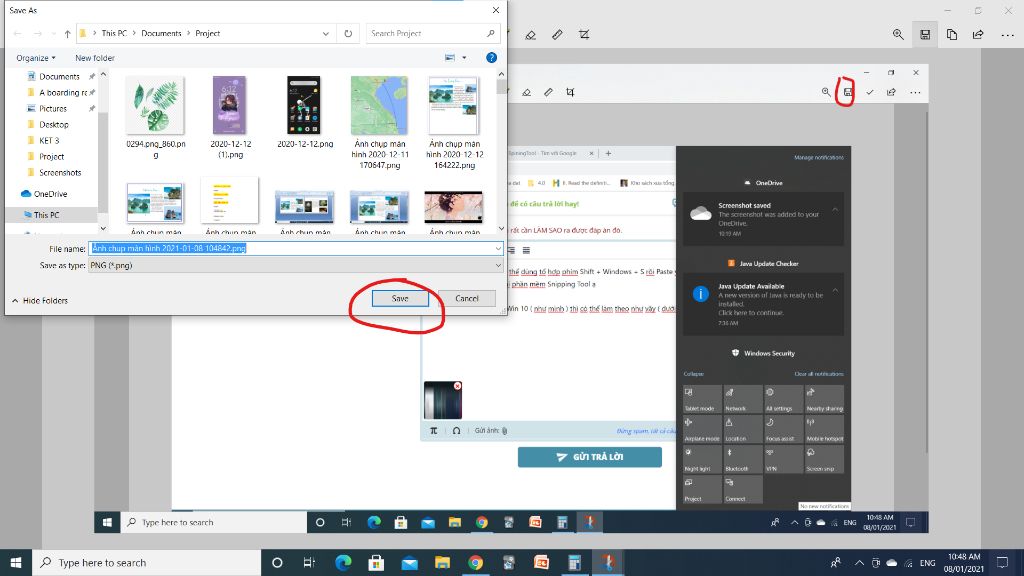Screen dimensions: 1024x576
Task: Open Action Center notifications icon
Action: pos(1002,562)
